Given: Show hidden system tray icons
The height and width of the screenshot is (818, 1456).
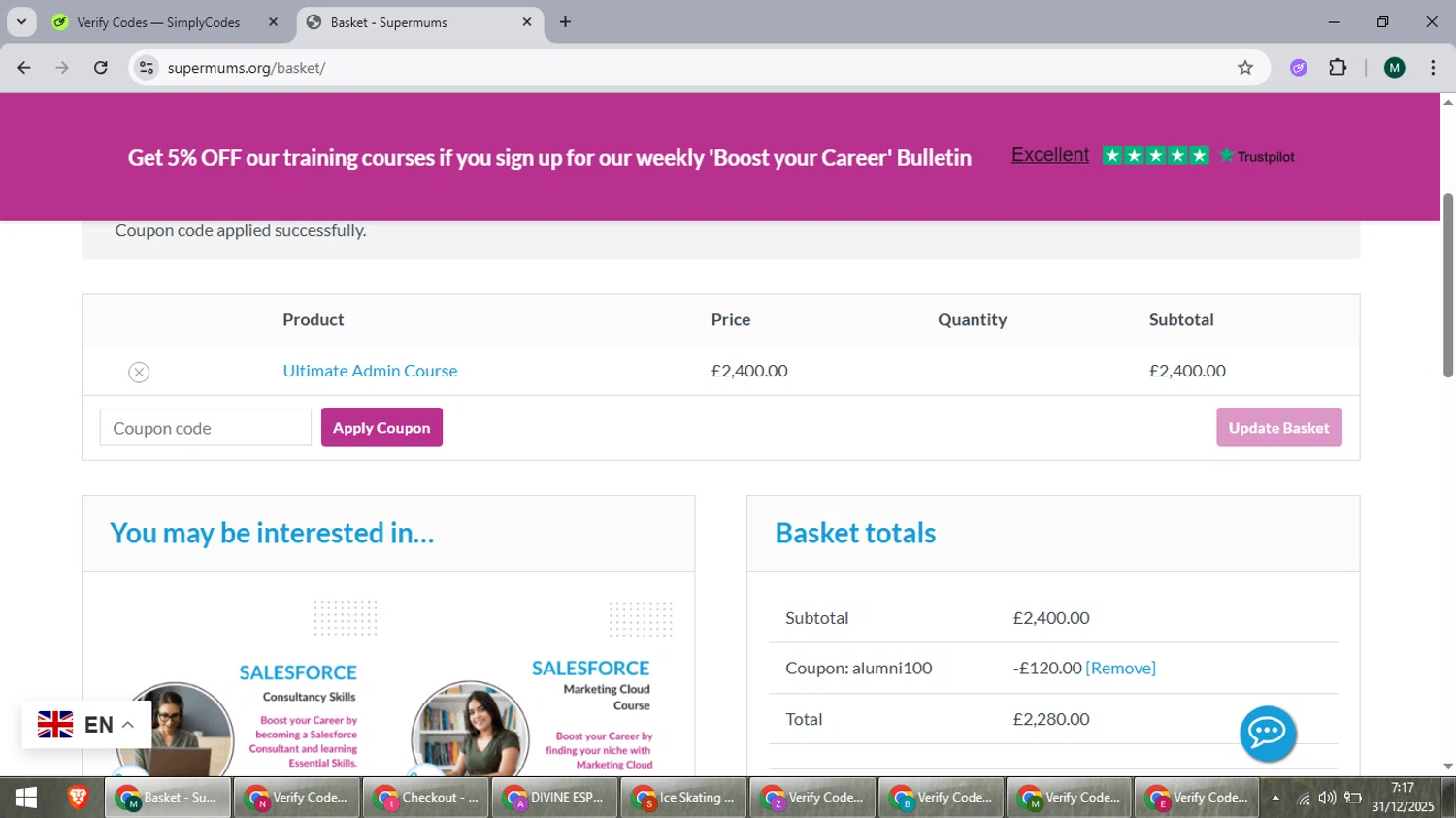Looking at the screenshot, I should (x=1275, y=799).
